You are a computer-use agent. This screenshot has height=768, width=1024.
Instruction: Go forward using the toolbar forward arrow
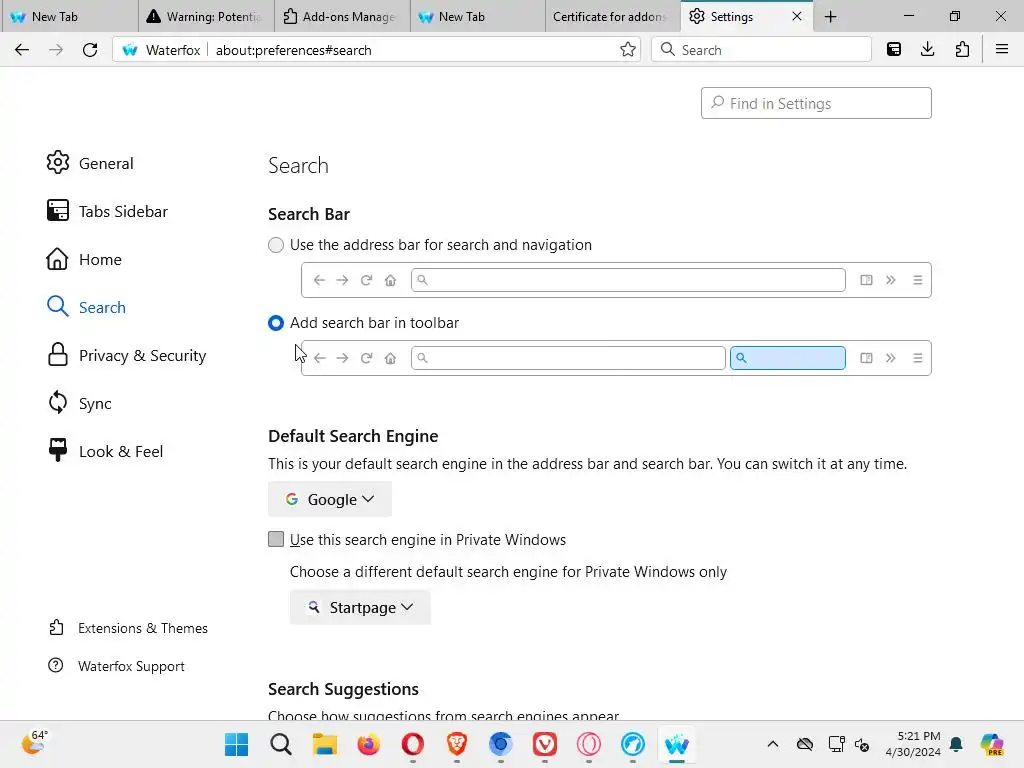[56, 50]
